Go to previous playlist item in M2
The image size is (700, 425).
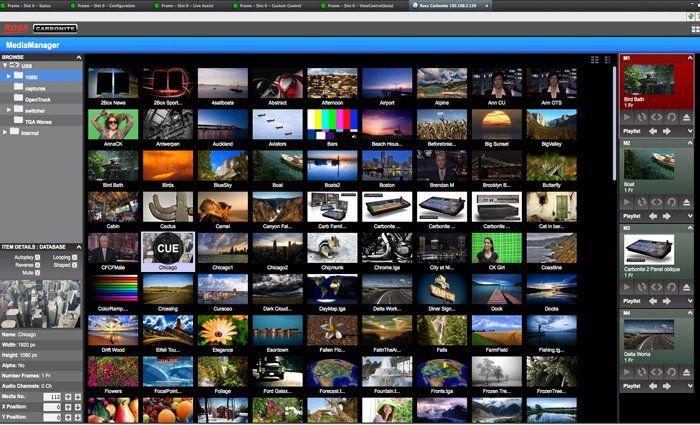tap(653, 216)
